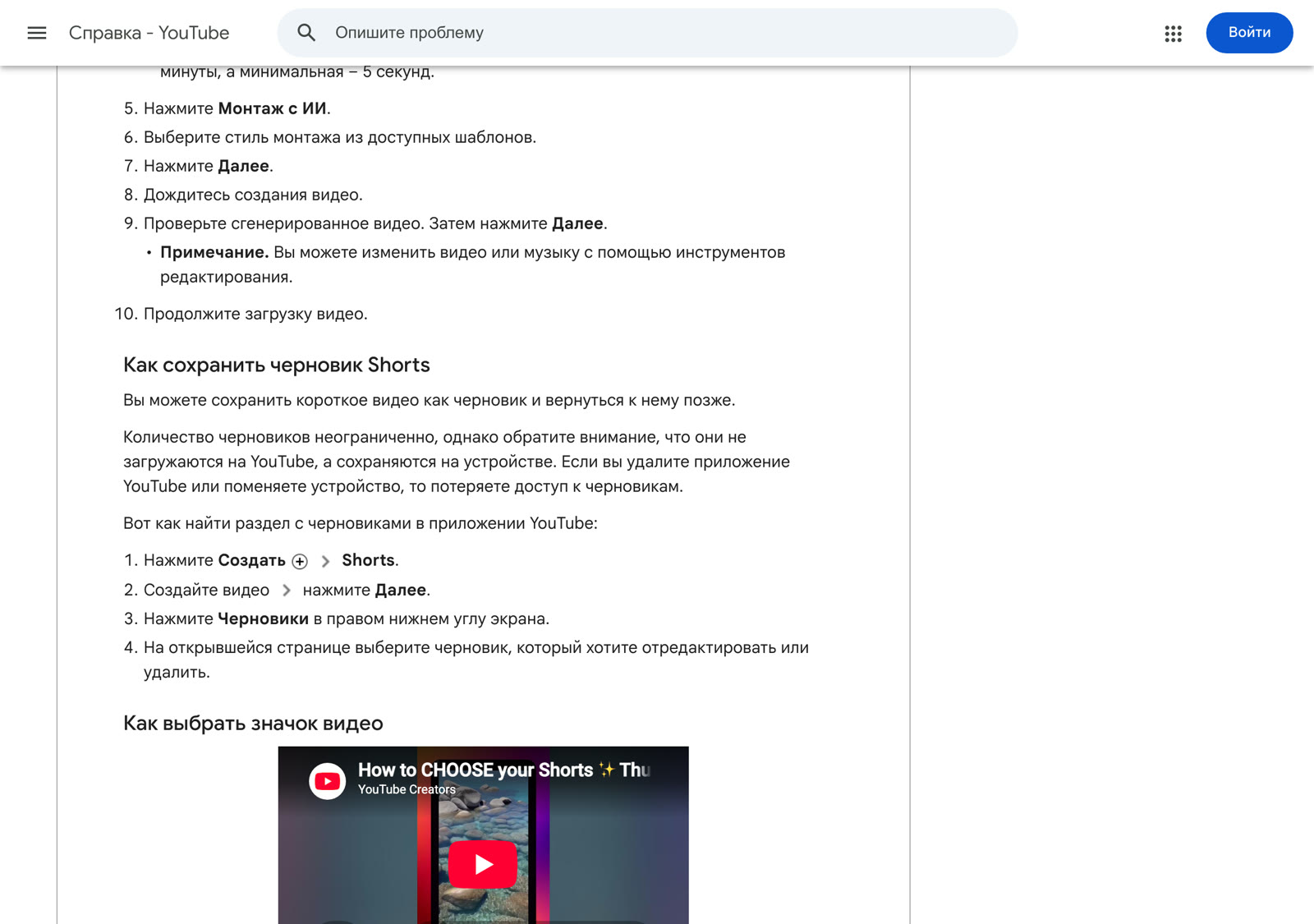Open the Google apps grid
Viewport: 1314px width, 924px height.
point(1173,33)
